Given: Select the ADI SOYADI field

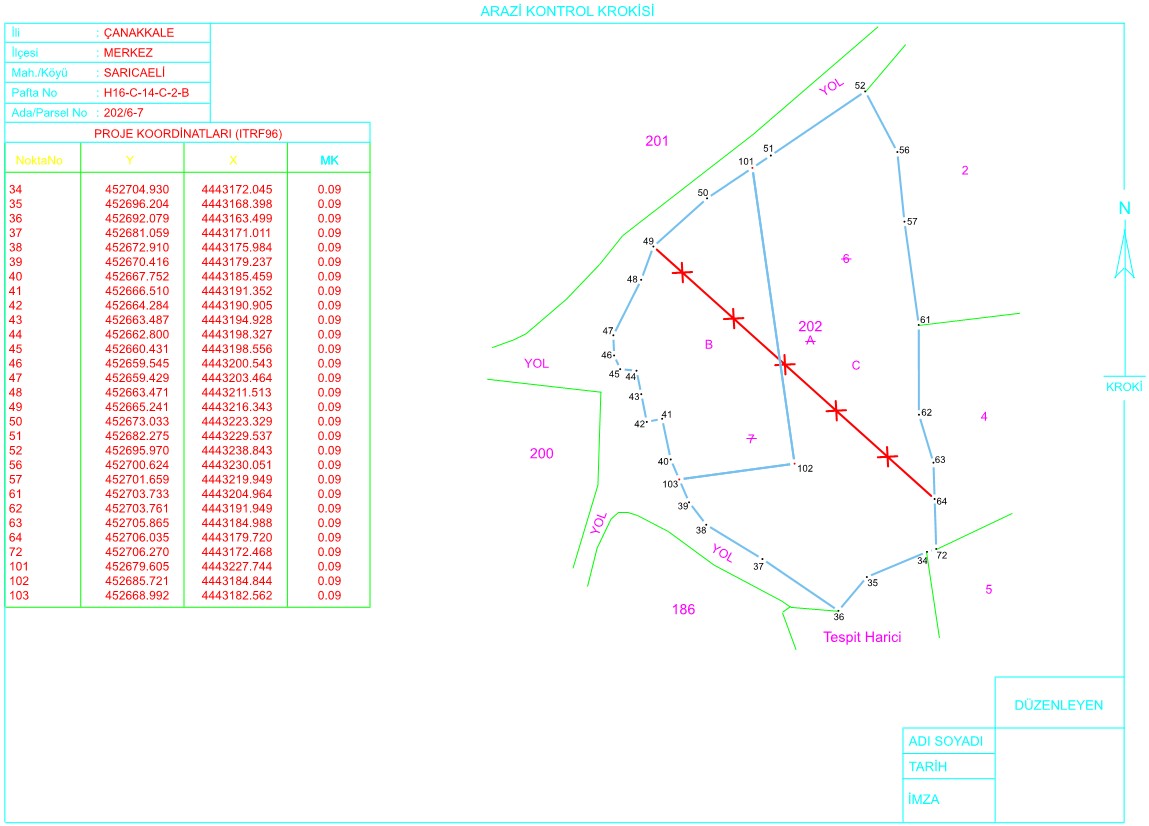Looking at the screenshot, I should (x=945, y=742).
